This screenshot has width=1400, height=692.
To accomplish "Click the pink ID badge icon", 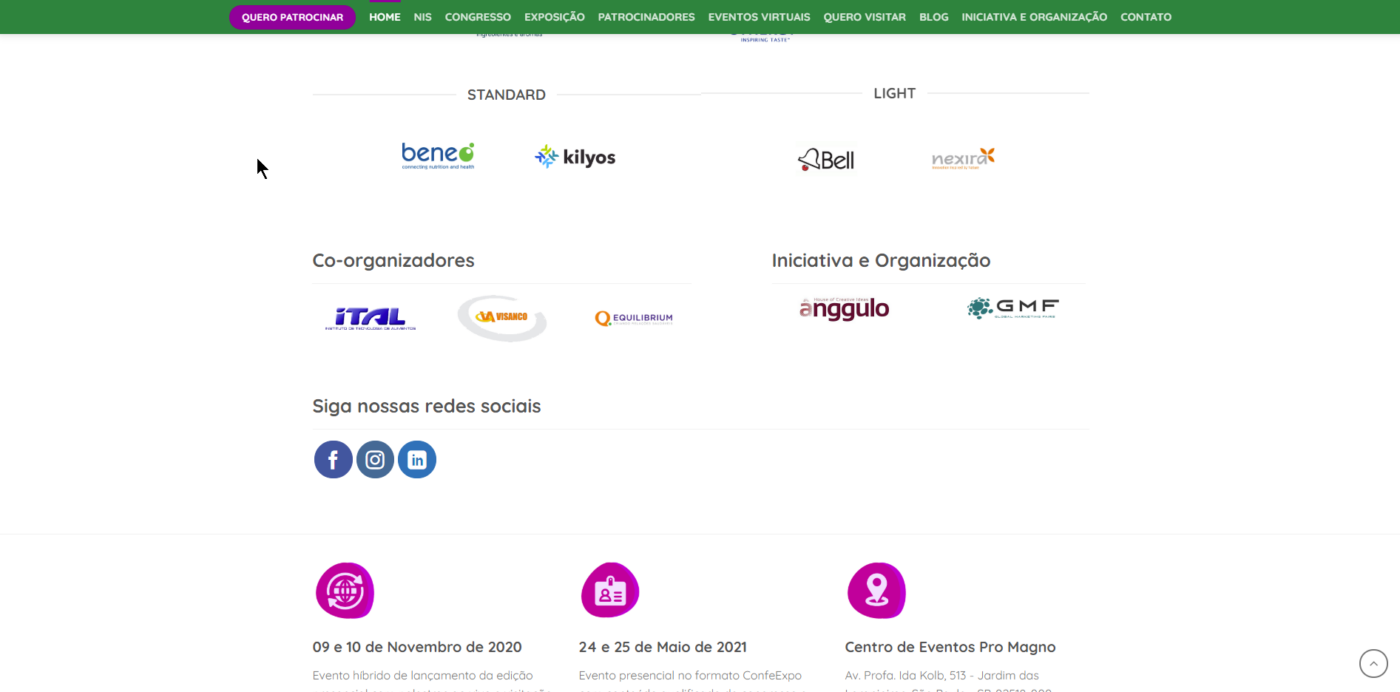I will [x=610, y=590].
